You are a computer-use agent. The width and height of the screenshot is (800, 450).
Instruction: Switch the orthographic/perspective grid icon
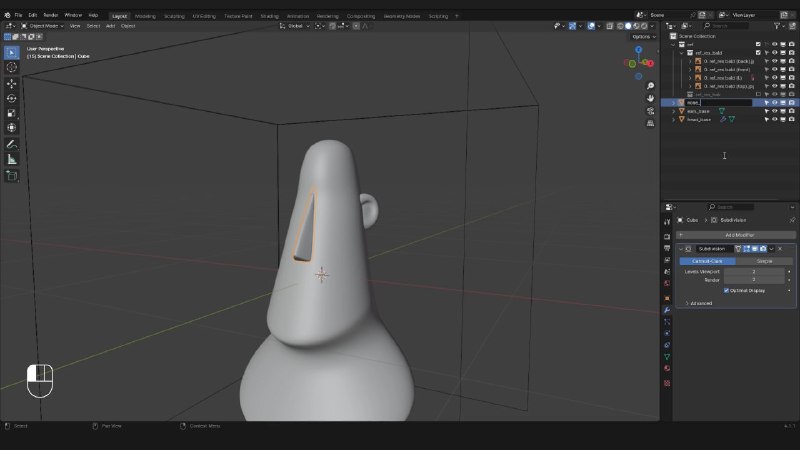pos(650,123)
